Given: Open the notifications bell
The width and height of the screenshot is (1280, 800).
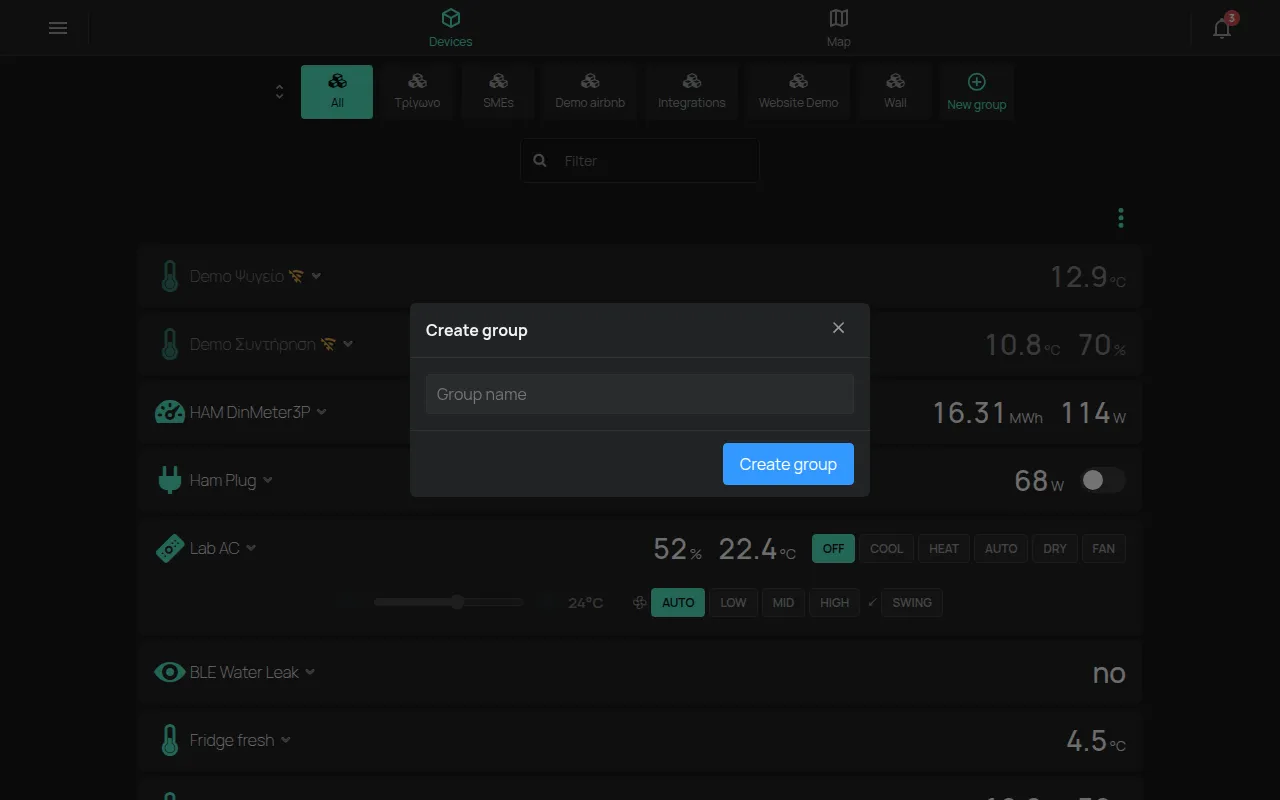Looking at the screenshot, I should (1222, 28).
